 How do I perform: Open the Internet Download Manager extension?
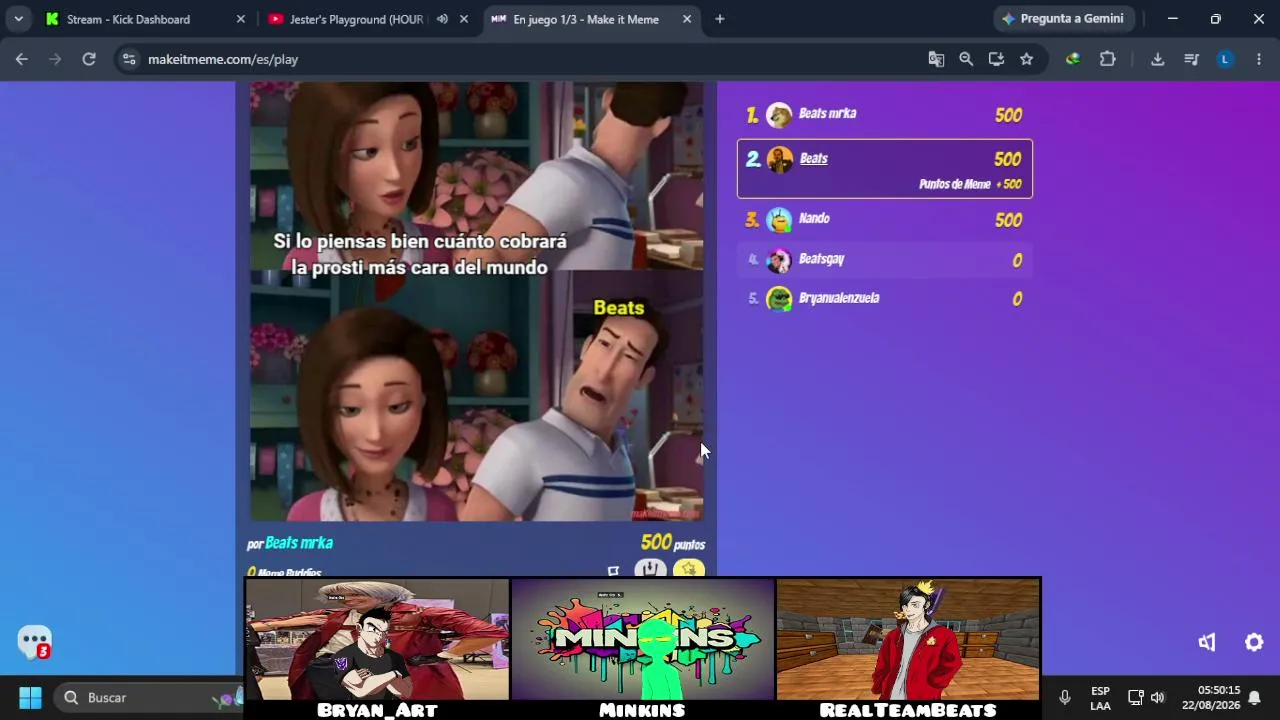pos(1073,59)
